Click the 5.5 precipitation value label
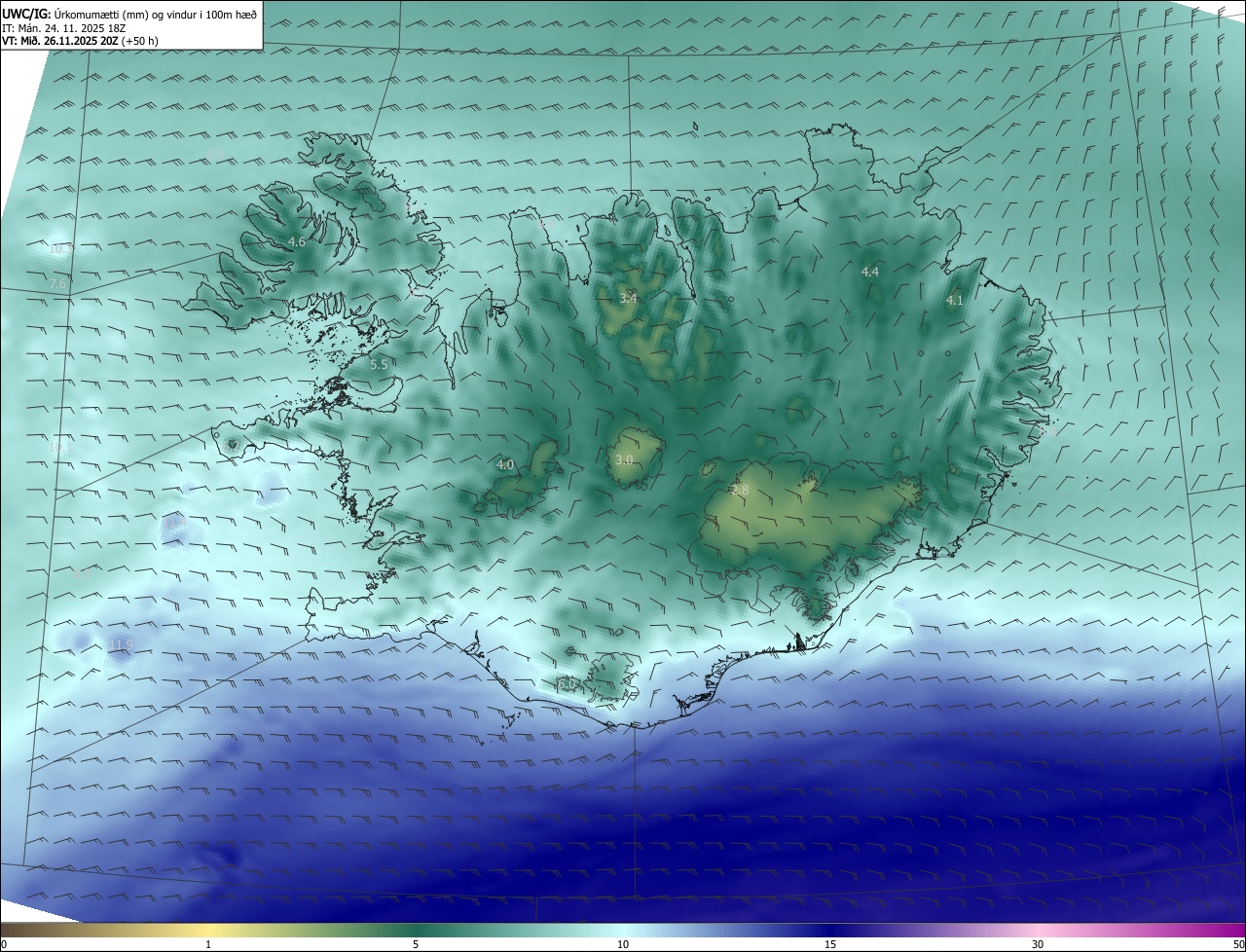The width and height of the screenshot is (1246, 952). click(x=379, y=364)
